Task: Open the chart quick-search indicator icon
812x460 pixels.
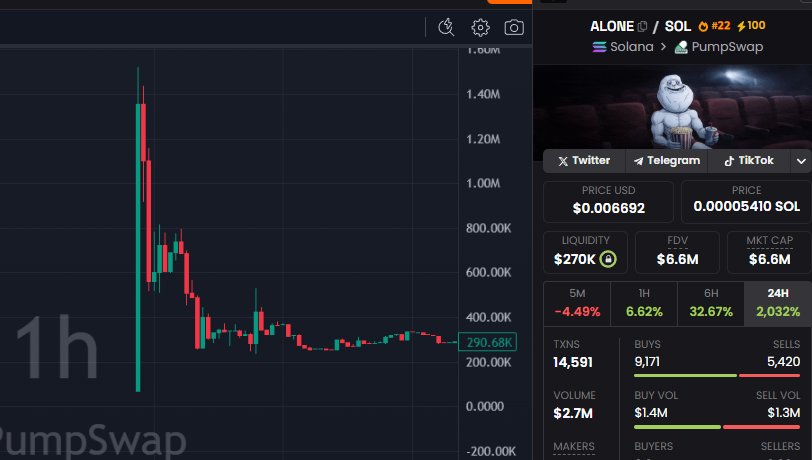Action: pos(447,27)
